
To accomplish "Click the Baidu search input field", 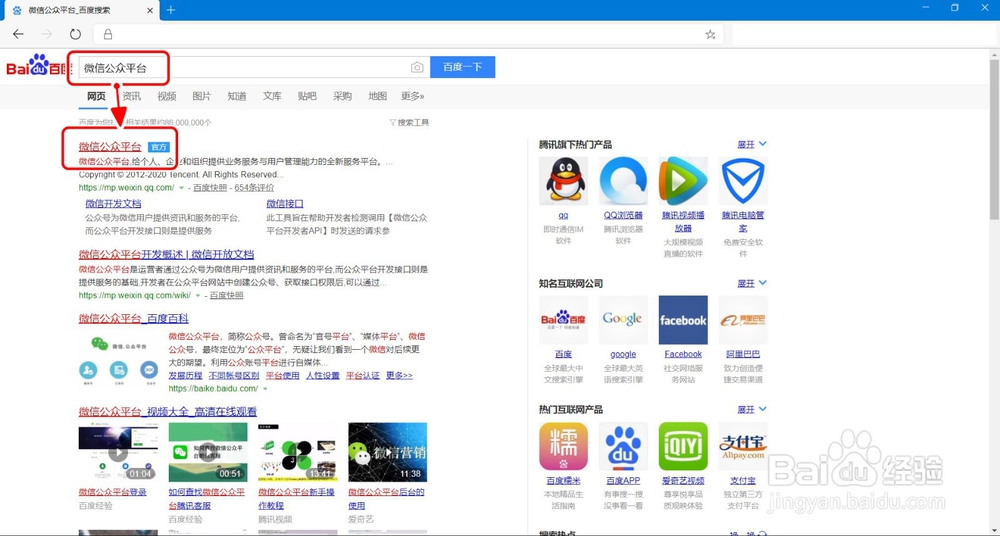I will coord(252,67).
